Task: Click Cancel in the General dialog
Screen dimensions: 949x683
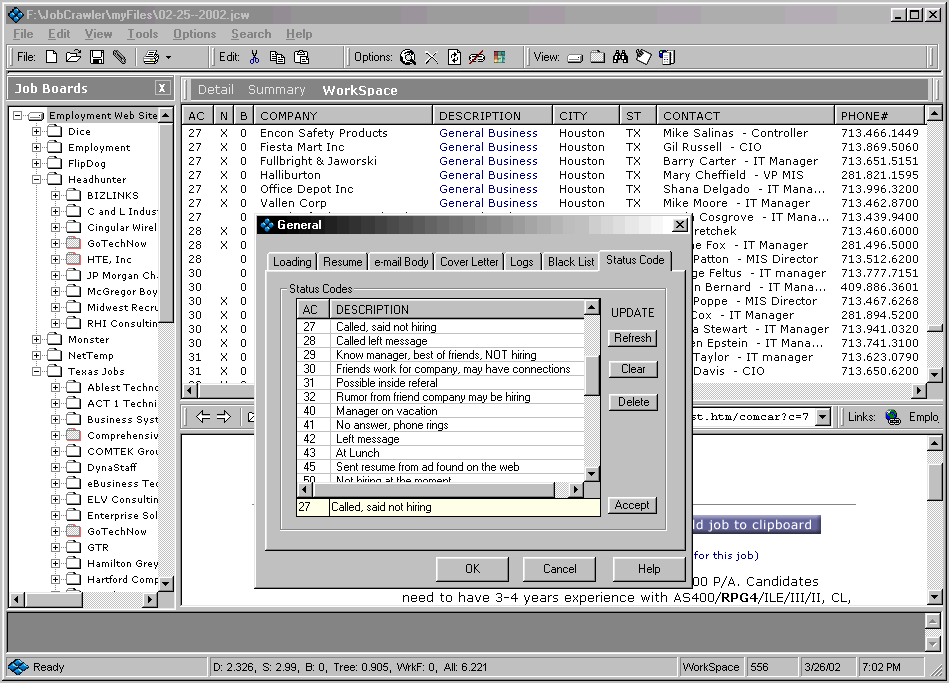Action: coord(559,569)
